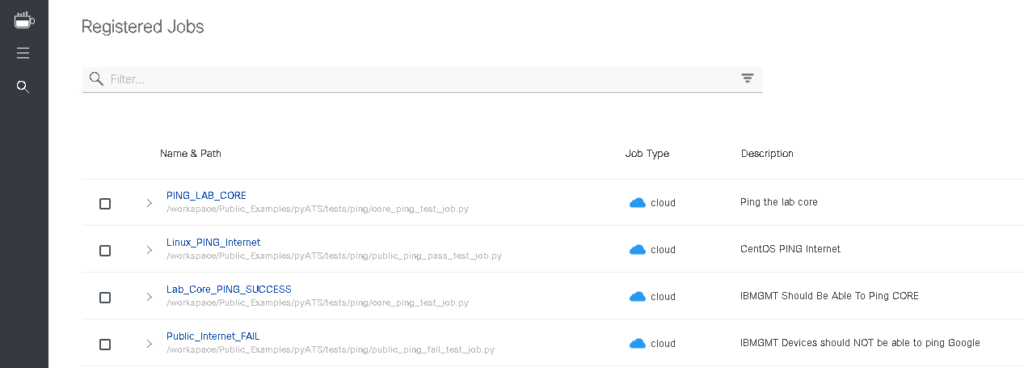Click the Name & Path column header
Screen dimensions: 1024x368
pyautogui.click(x=191, y=154)
